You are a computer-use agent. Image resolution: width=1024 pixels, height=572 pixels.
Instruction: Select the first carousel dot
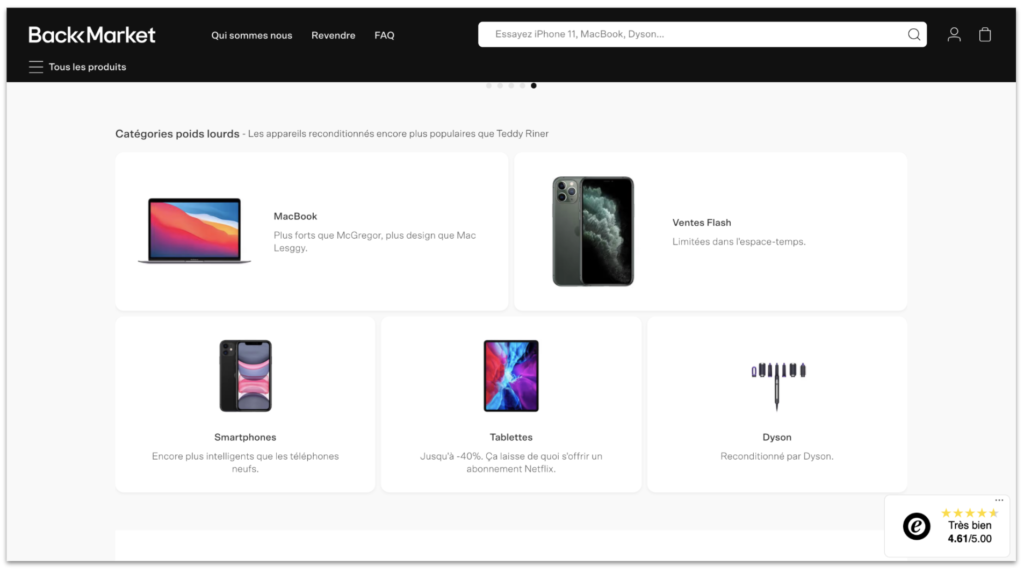(x=489, y=86)
